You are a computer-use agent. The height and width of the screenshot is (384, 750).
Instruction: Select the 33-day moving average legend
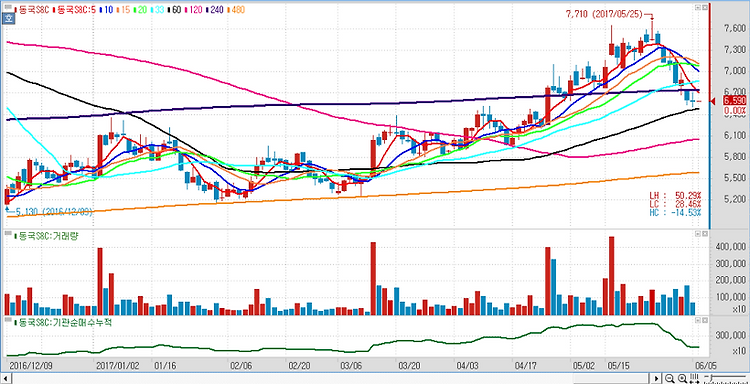[x=157, y=10]
